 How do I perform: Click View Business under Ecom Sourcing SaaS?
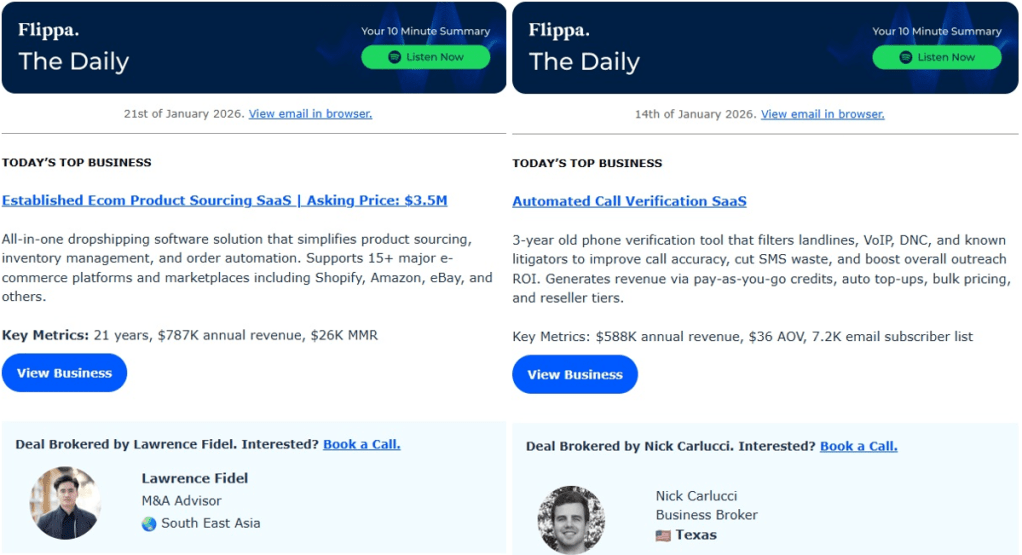pyautogui.click(x=64, y=373)
